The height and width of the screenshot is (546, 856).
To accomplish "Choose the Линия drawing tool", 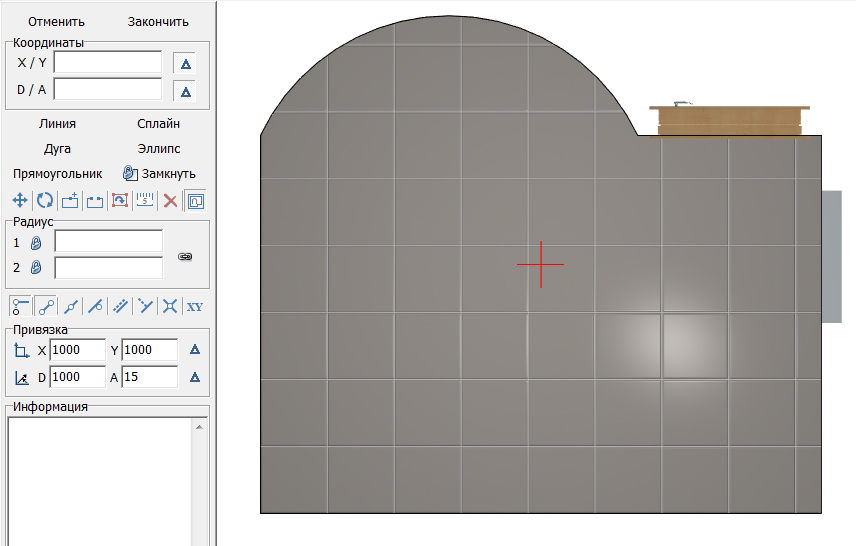I will pos(58,124).
